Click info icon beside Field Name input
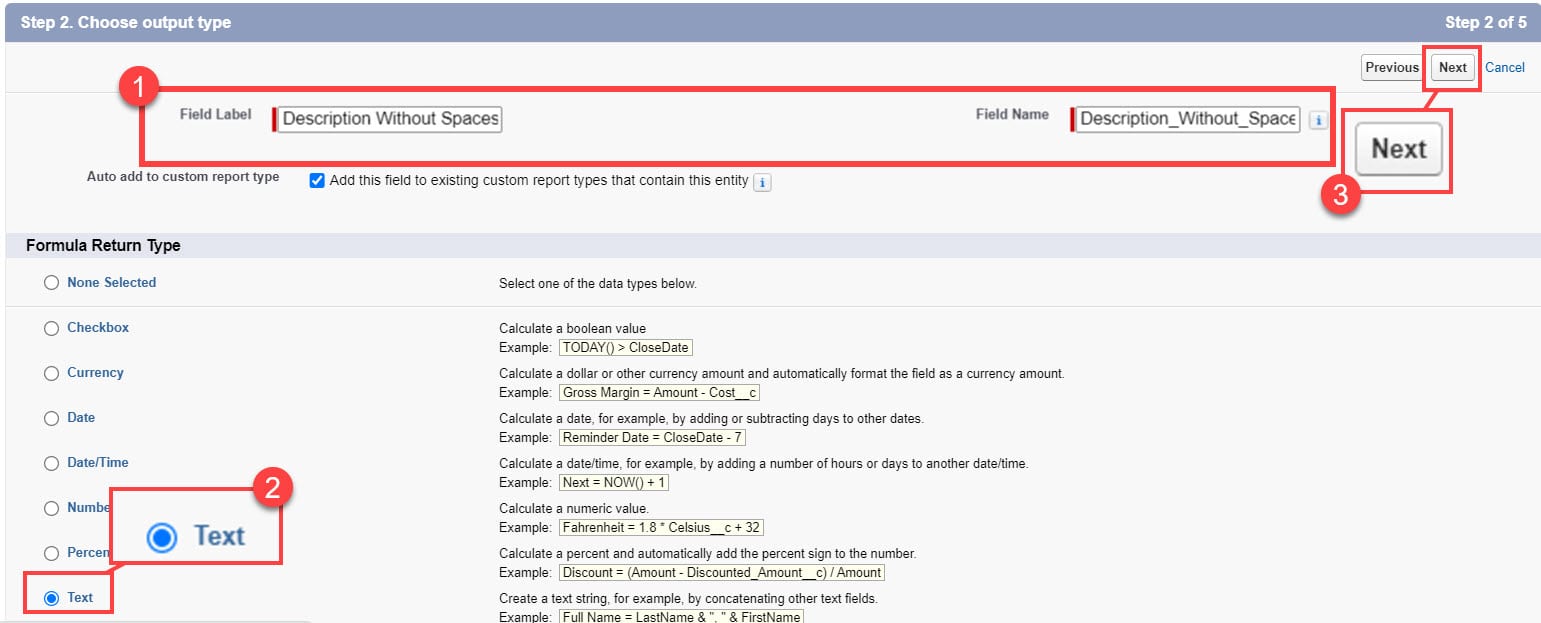Viewport: 1541px width, 623px height. 1319,121
